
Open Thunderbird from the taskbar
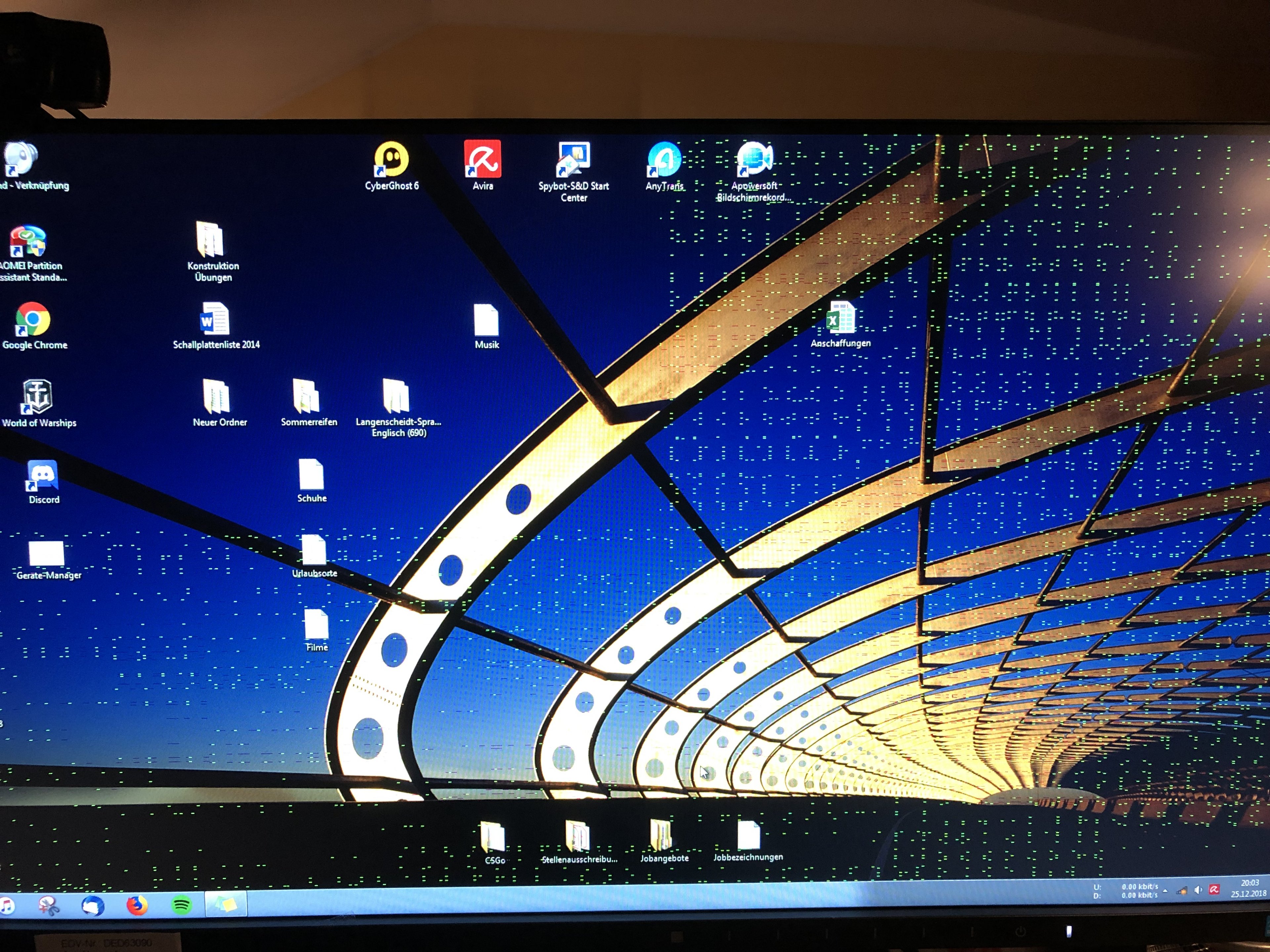(92, 906)
